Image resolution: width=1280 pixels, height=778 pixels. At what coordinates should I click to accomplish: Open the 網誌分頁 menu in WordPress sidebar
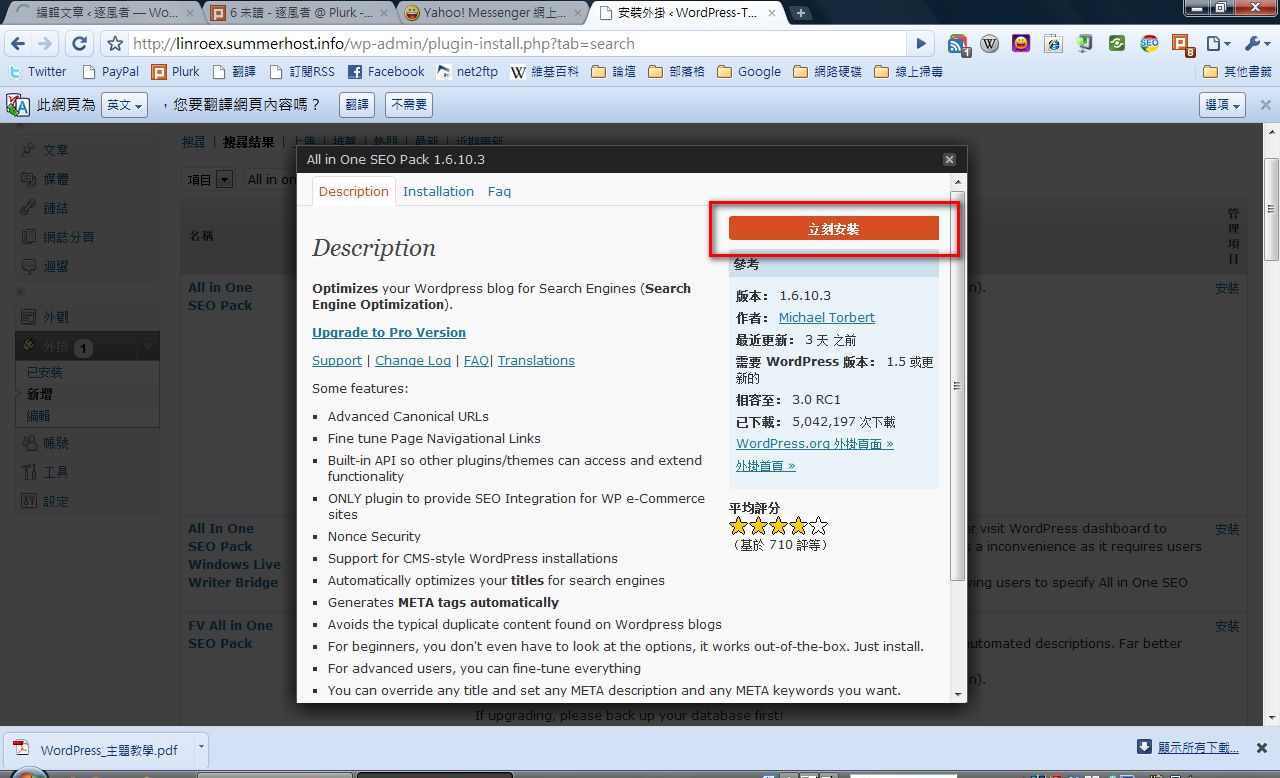(x=69, y=237)
